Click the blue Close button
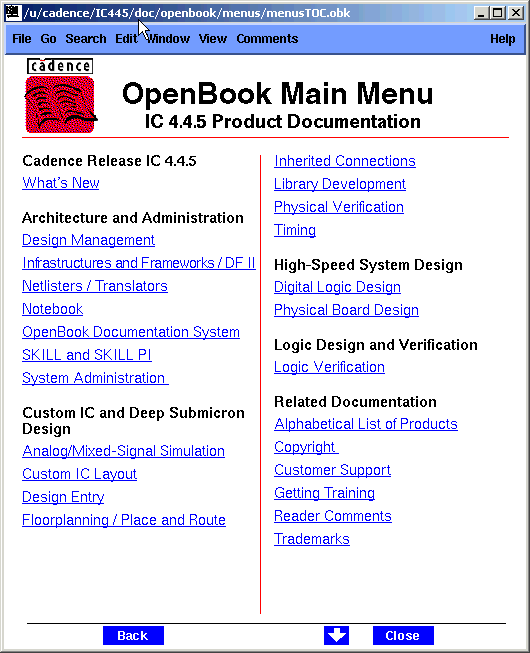Screen dimensions: 530x653 pos(403,636)
